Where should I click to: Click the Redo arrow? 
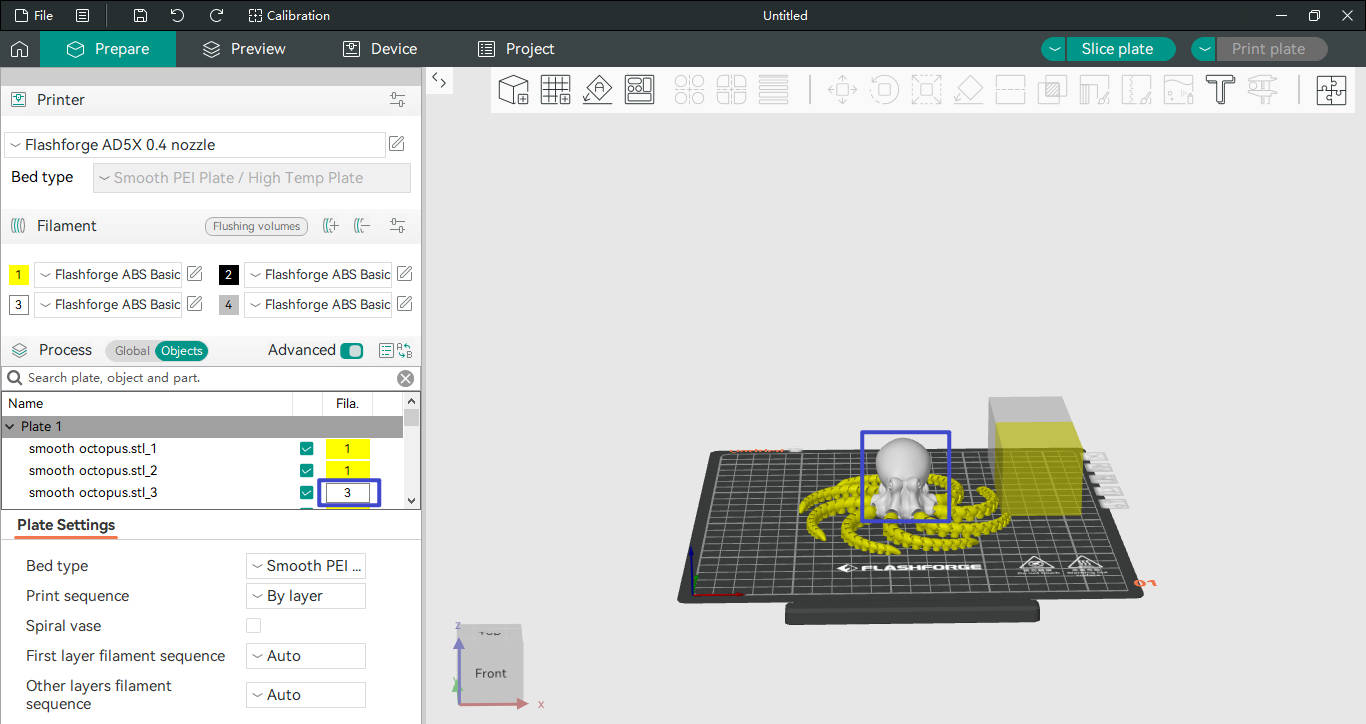216,15
